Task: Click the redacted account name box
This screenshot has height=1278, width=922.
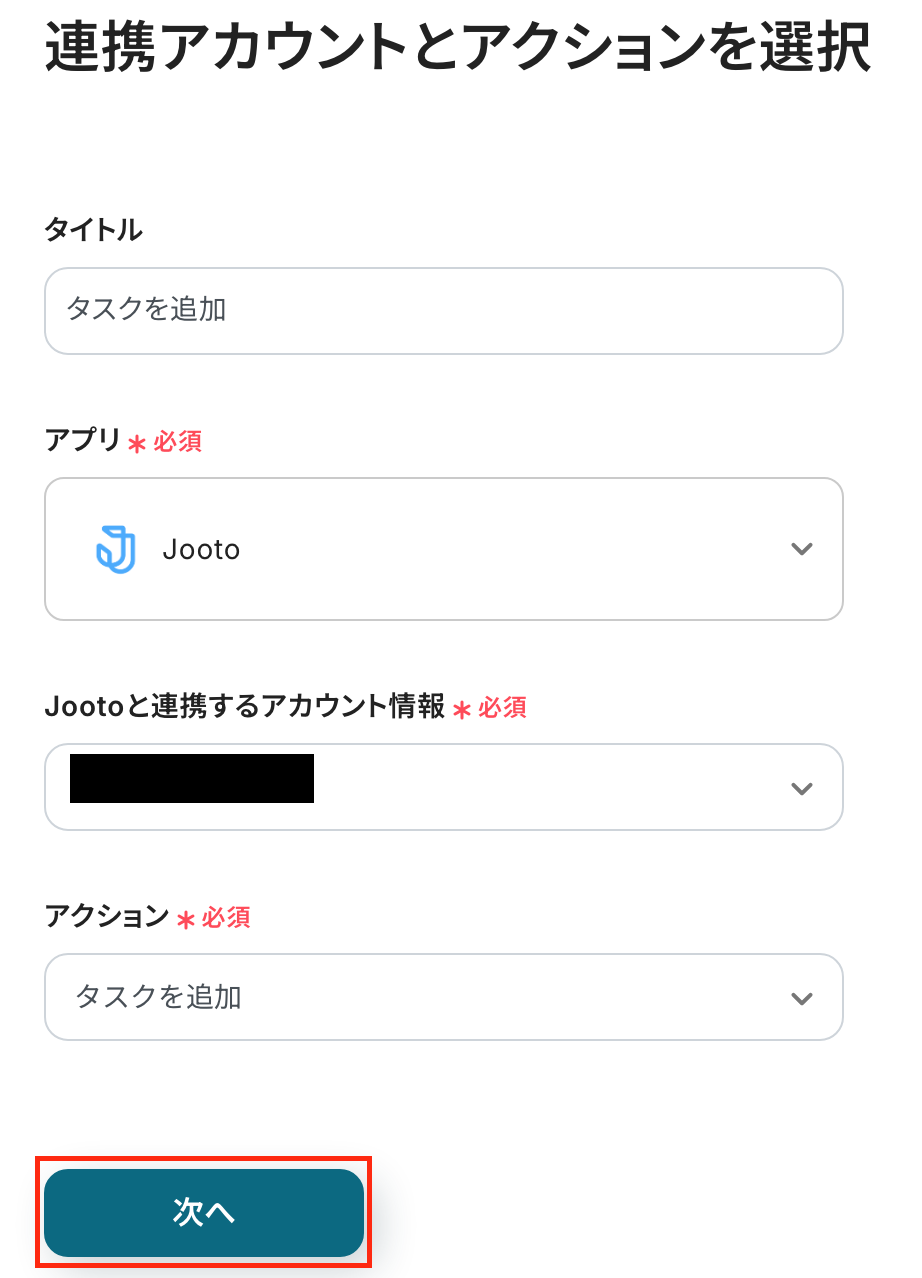Action: point(192,779)
